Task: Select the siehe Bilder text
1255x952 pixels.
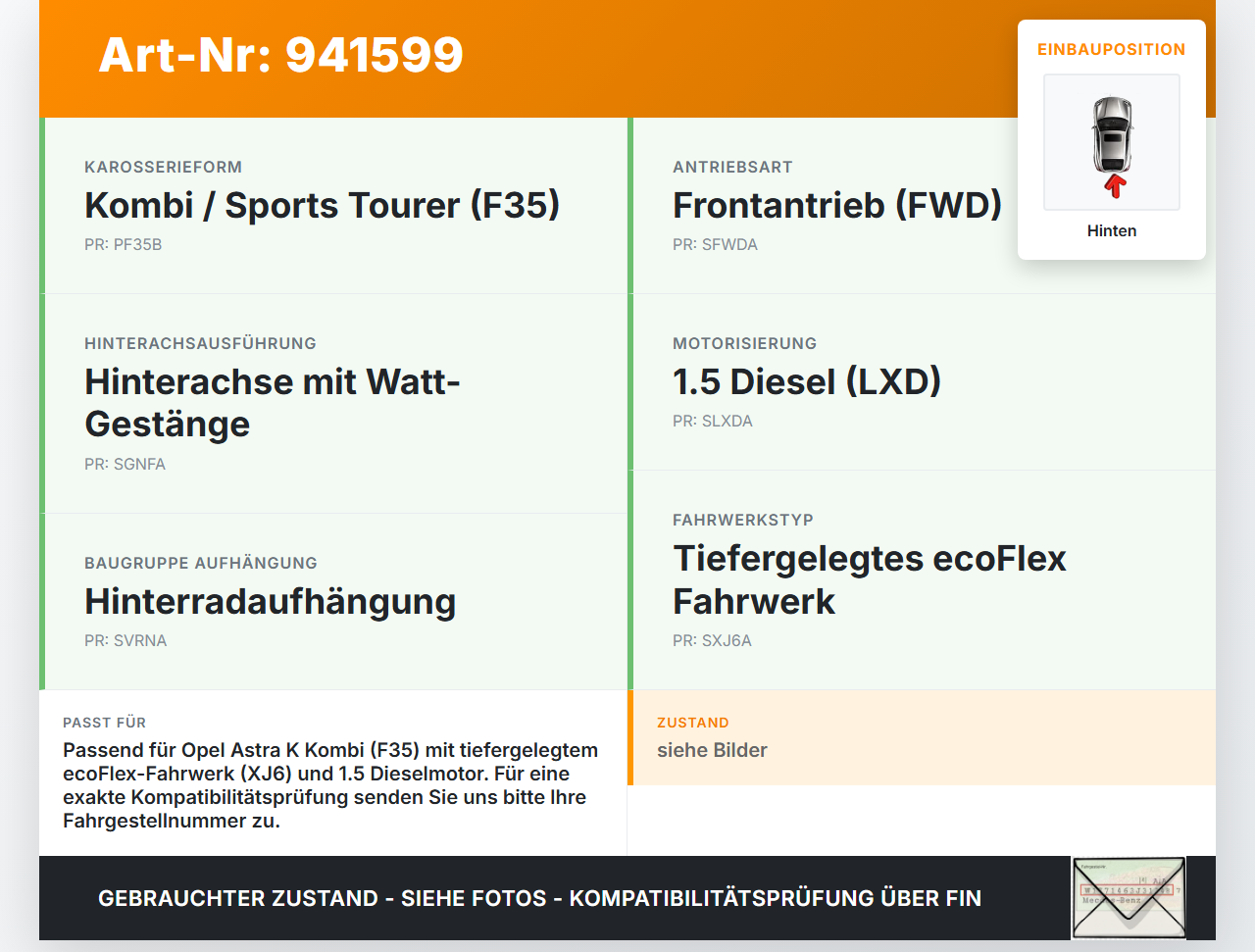Action: [x=712, y=750]
